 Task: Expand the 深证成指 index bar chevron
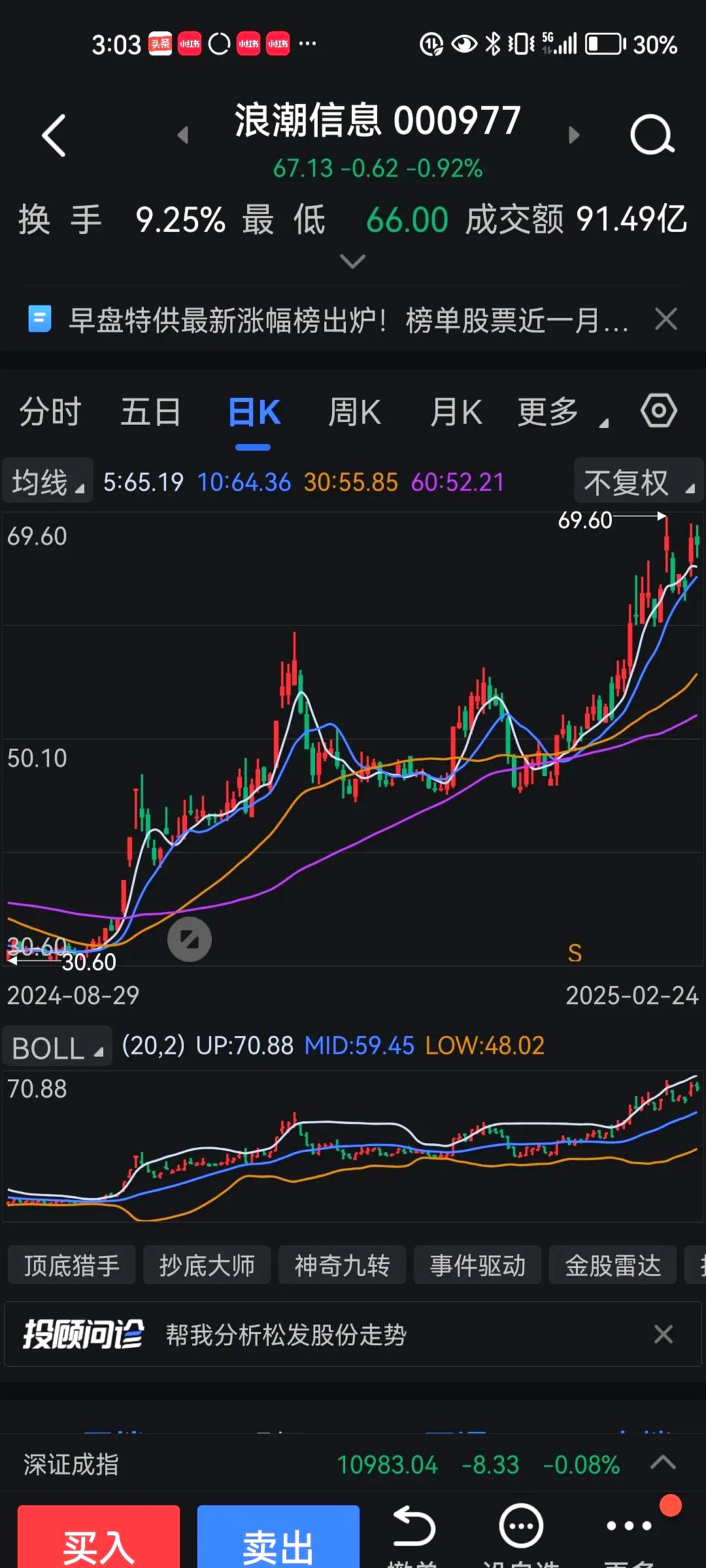point(663,1462)
